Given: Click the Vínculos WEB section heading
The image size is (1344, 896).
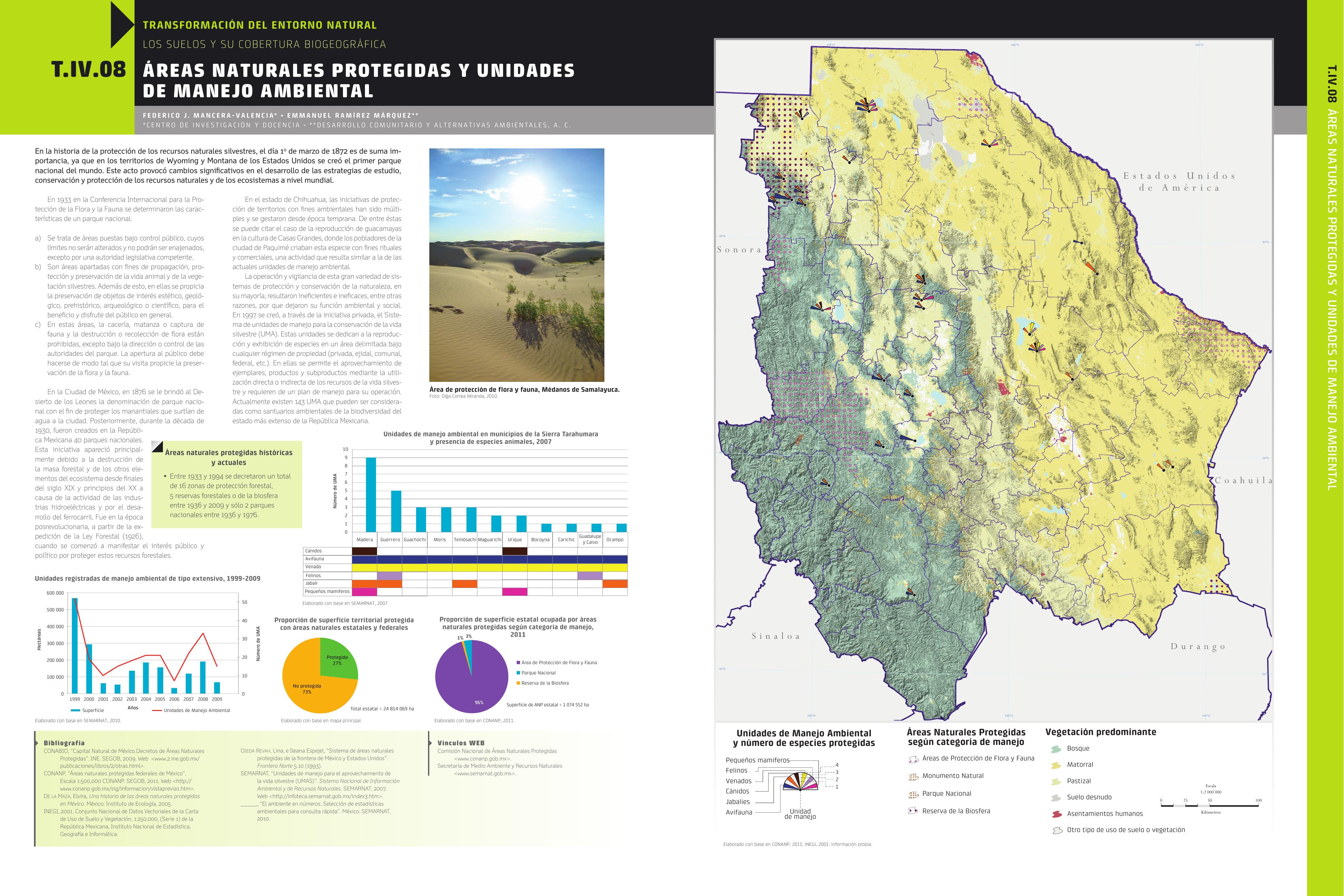Looking at the screenshot, I should pyautogui.click(x=460, y=743).
